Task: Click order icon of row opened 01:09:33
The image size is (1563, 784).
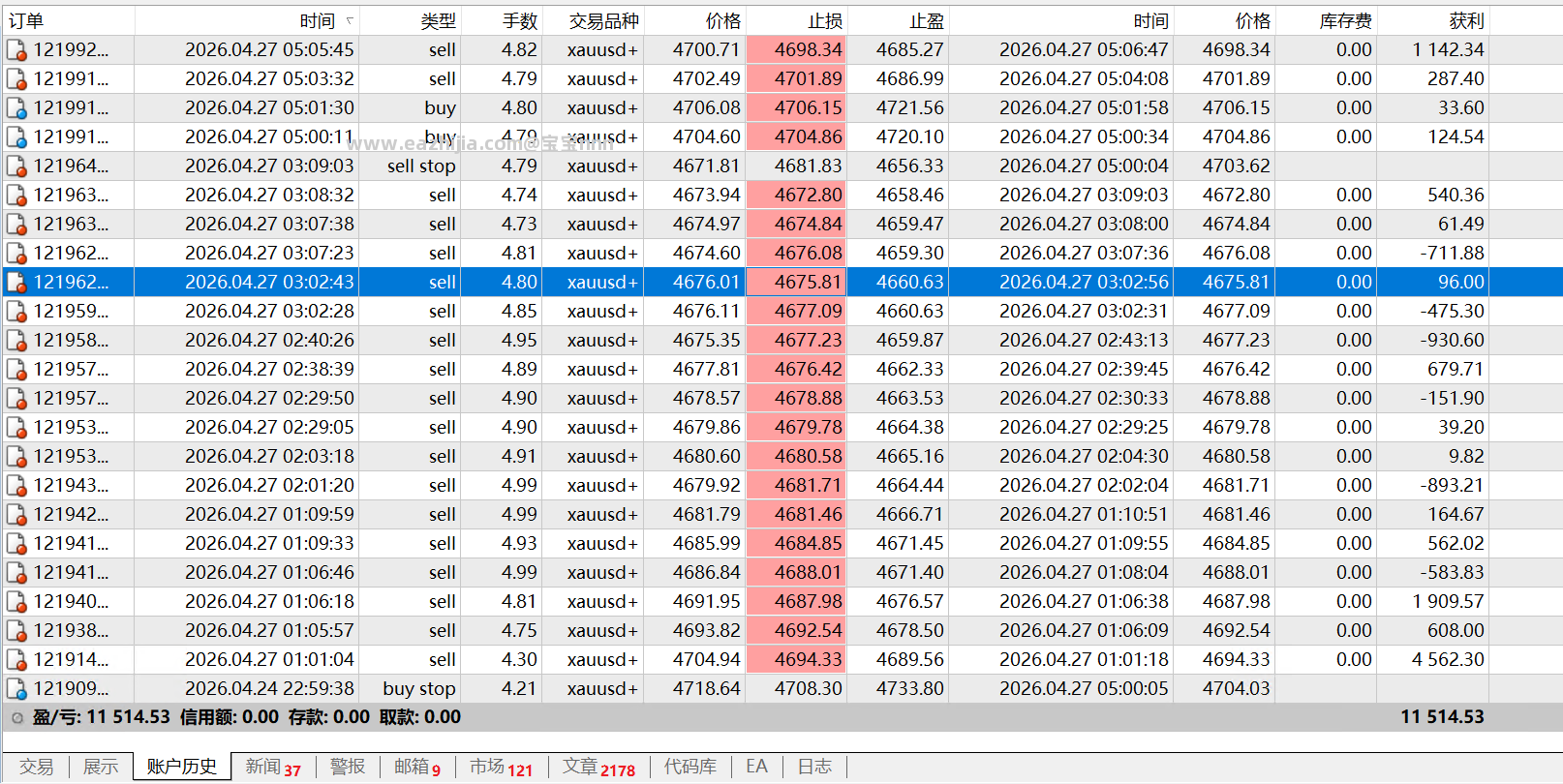Action: click(16, 544)
